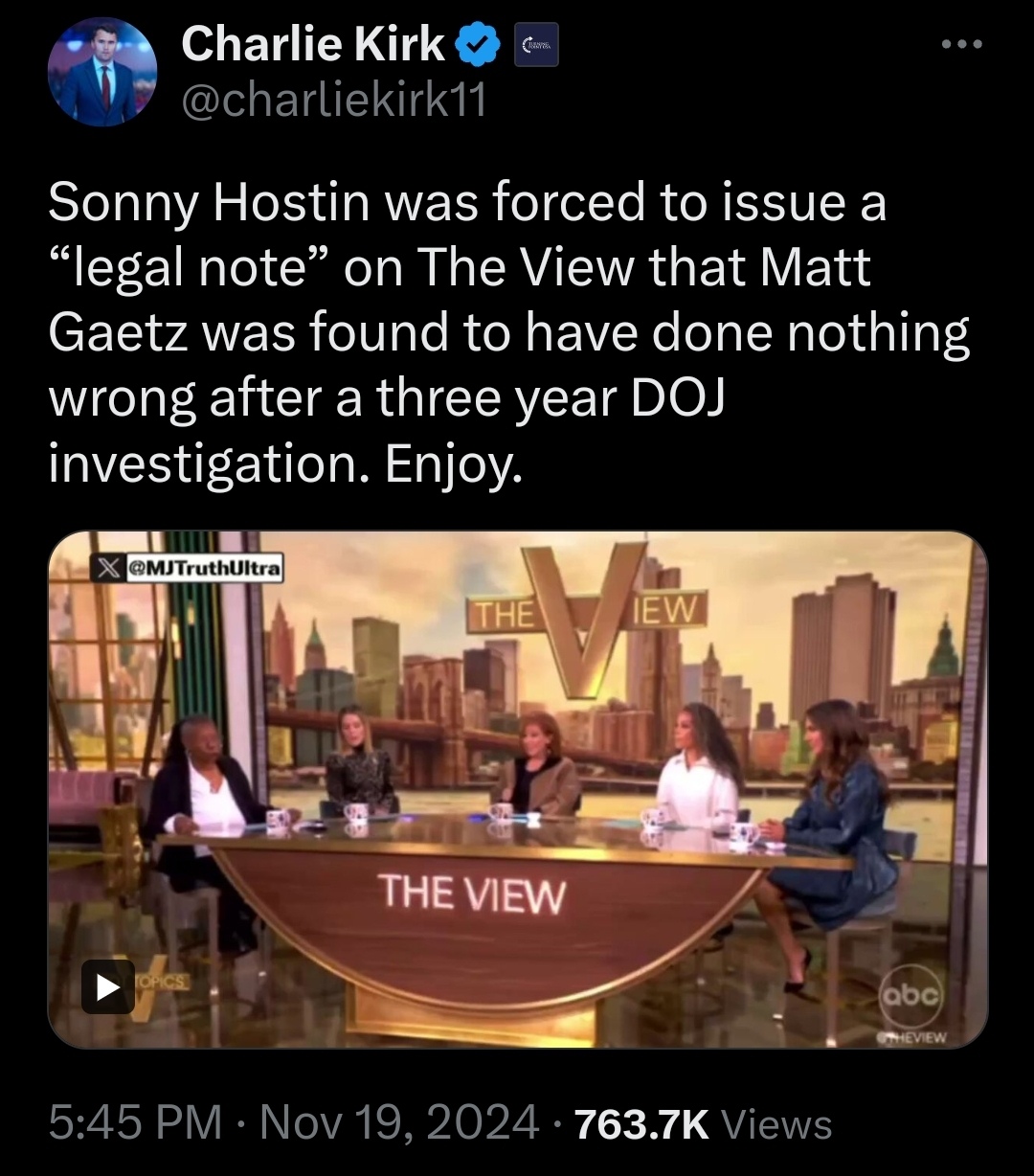Click the Nov 19, 2024 date
This screenshot has width=1034, height=1176.
click(x=398, y=1121)
